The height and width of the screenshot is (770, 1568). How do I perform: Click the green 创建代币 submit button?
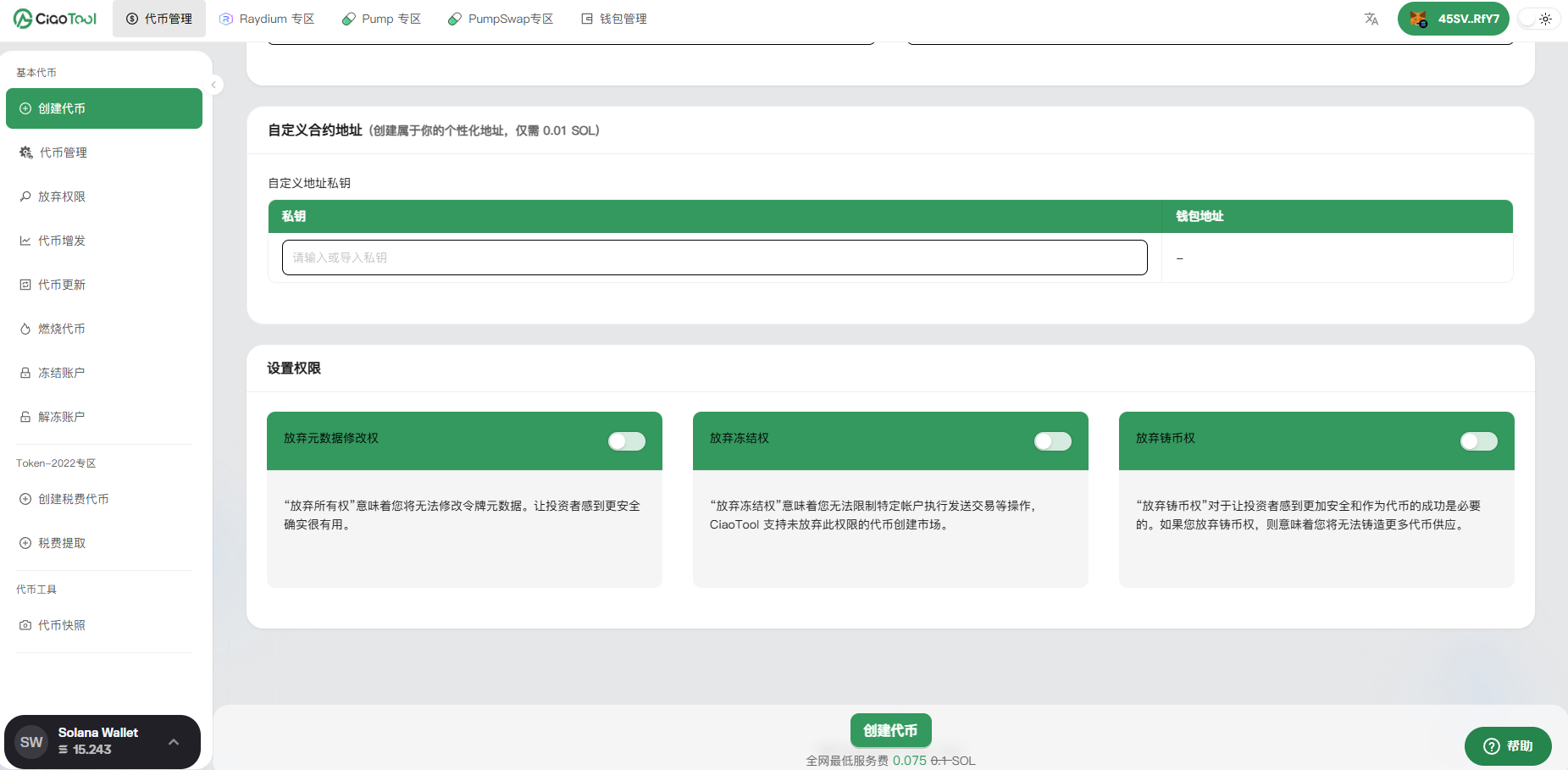pos(890,730)
